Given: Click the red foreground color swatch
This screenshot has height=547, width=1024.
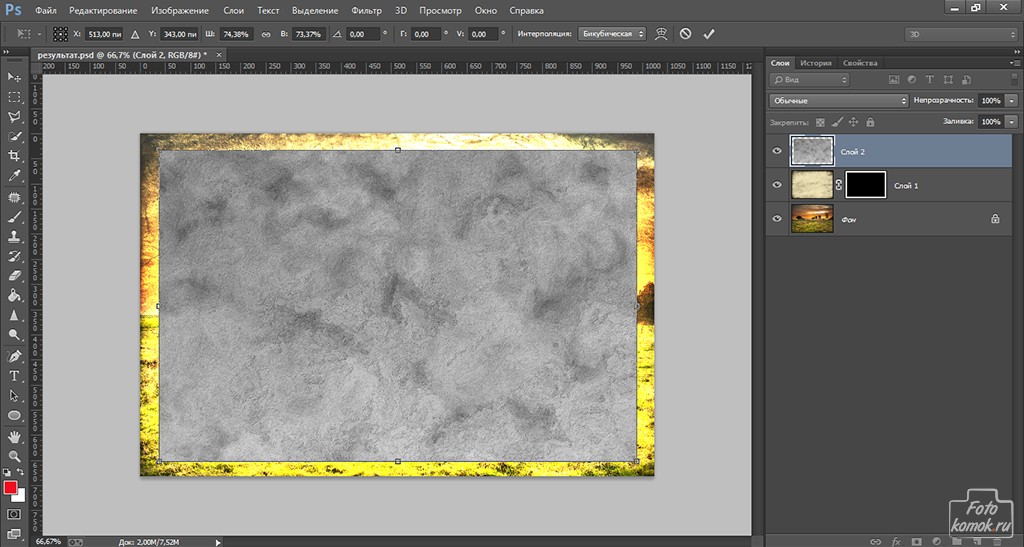Looking at the screenshot, I should (11, 488).
